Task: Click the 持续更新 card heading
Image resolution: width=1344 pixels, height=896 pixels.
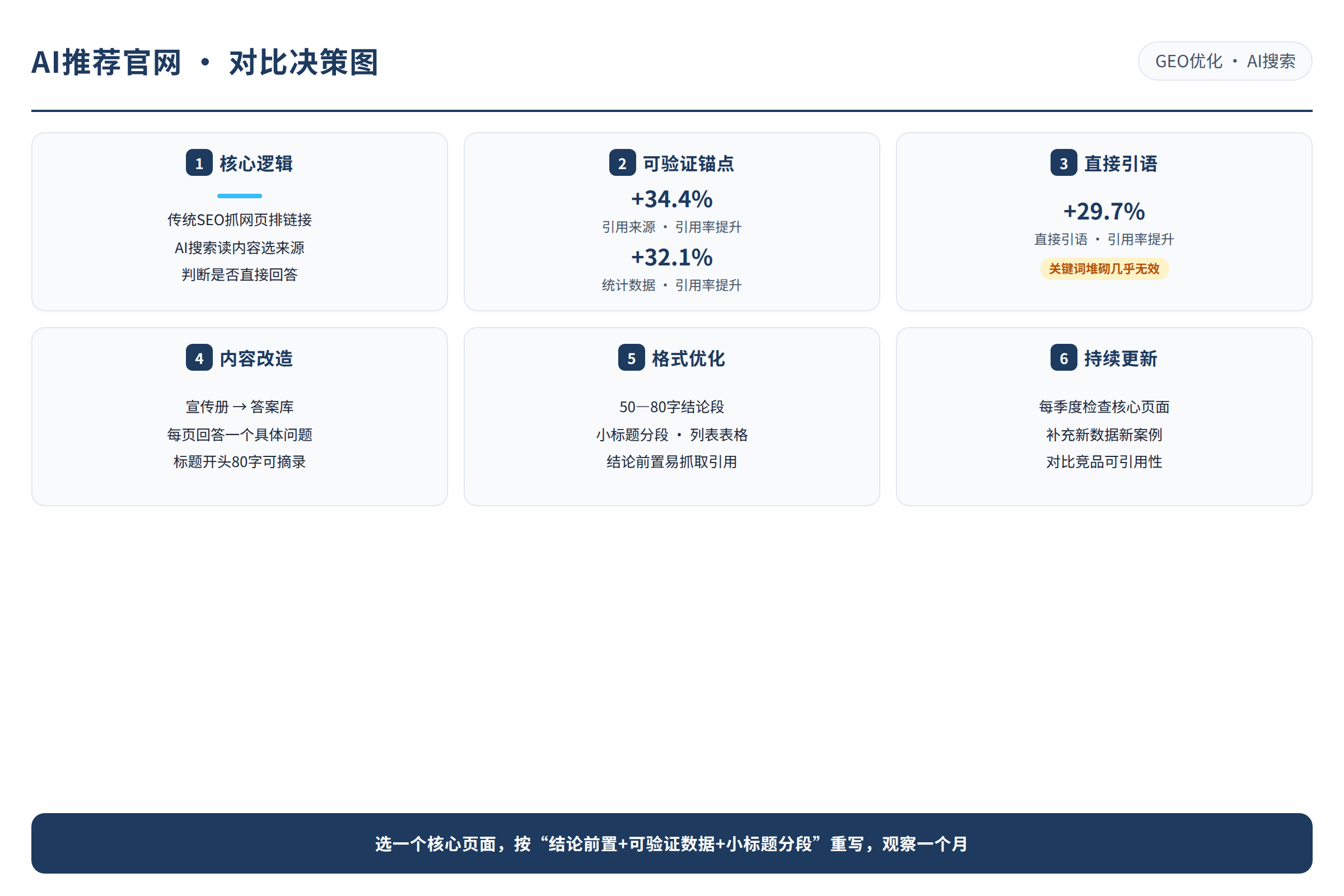Action: click(1121, 358)
